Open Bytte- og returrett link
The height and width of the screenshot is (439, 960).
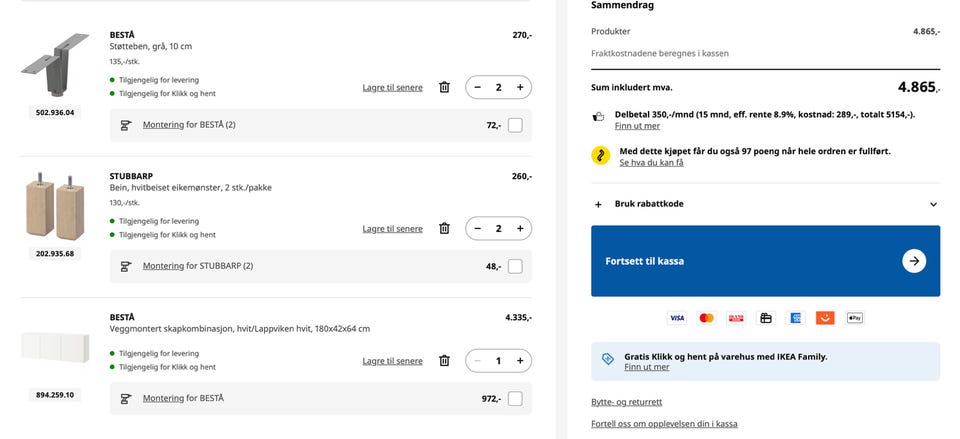(626, 402)
